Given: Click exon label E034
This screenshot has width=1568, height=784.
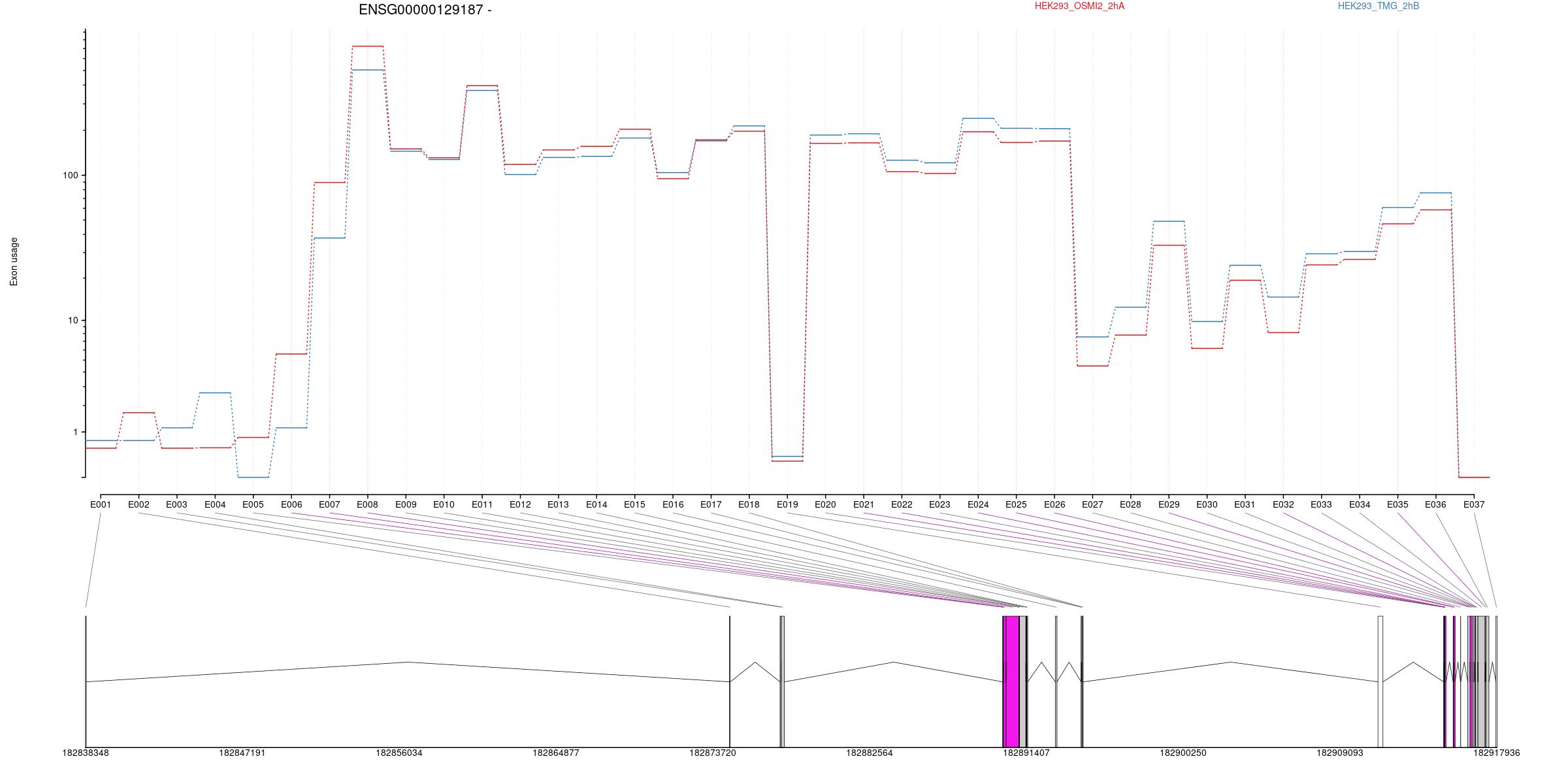Looking at the screenshot, I should pos(1360,504).
